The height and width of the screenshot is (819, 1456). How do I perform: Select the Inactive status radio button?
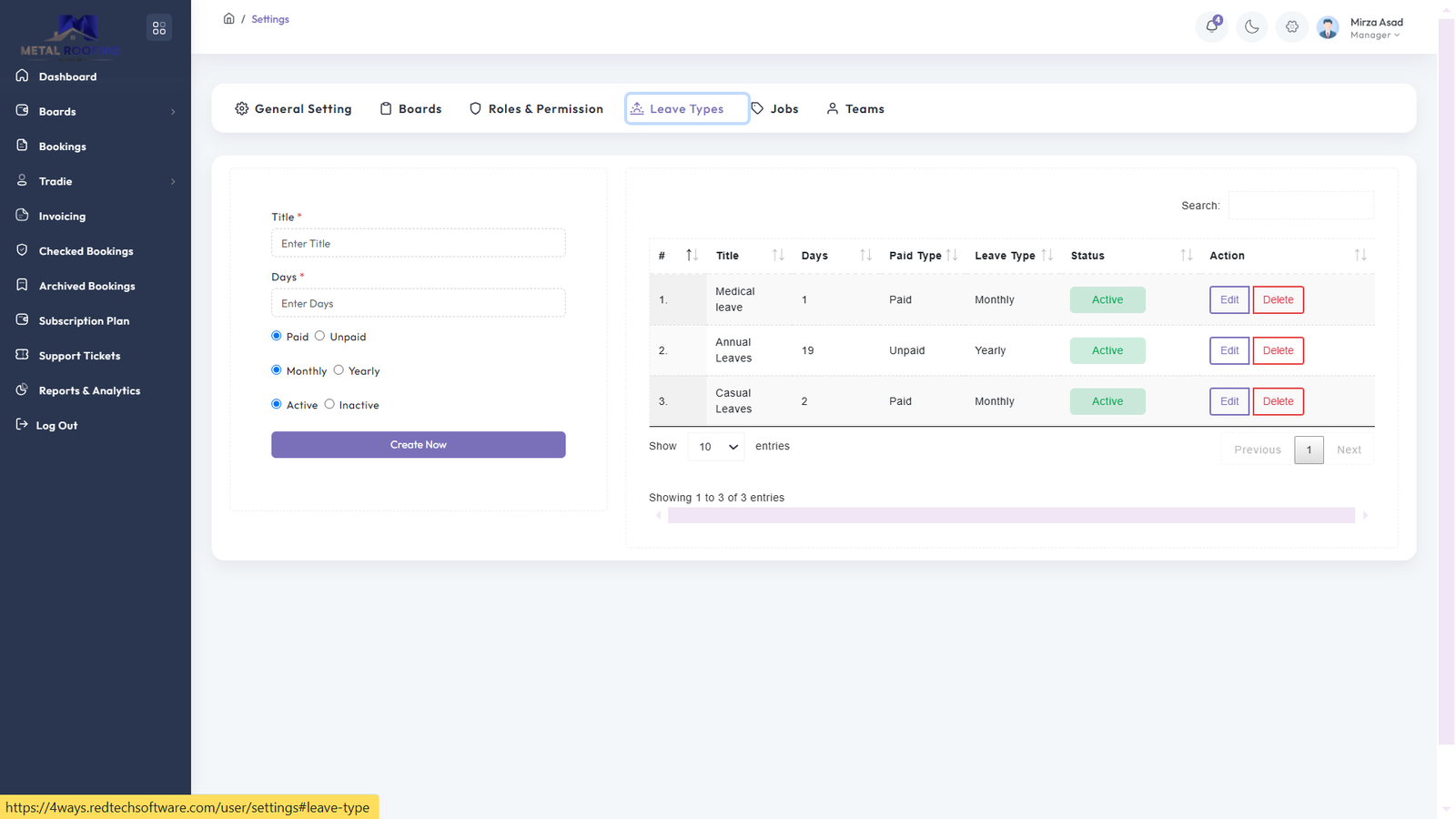click(x=329, y=404)
